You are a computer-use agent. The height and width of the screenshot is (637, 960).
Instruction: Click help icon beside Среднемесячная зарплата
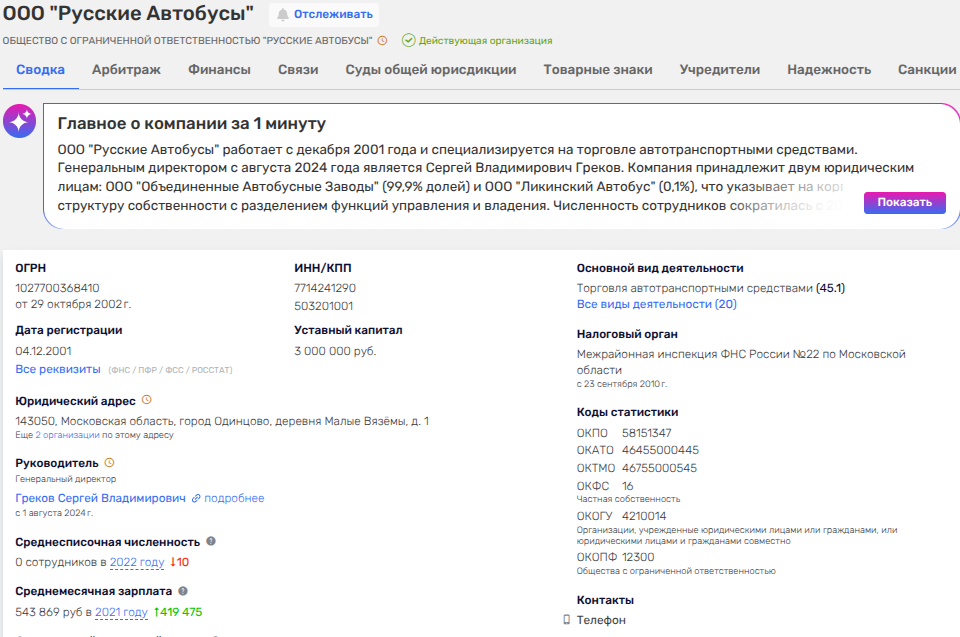[183, 591]
